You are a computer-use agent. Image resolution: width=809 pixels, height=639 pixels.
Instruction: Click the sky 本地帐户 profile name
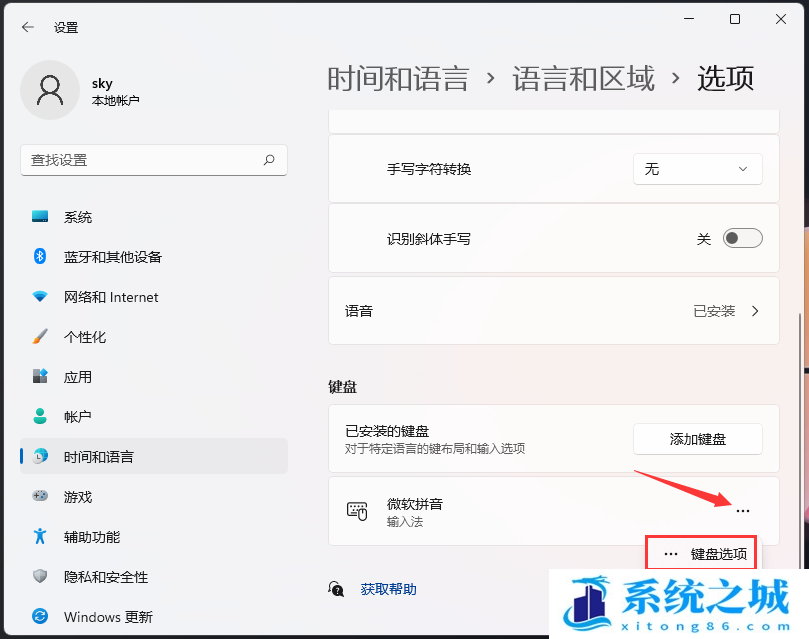116,91
